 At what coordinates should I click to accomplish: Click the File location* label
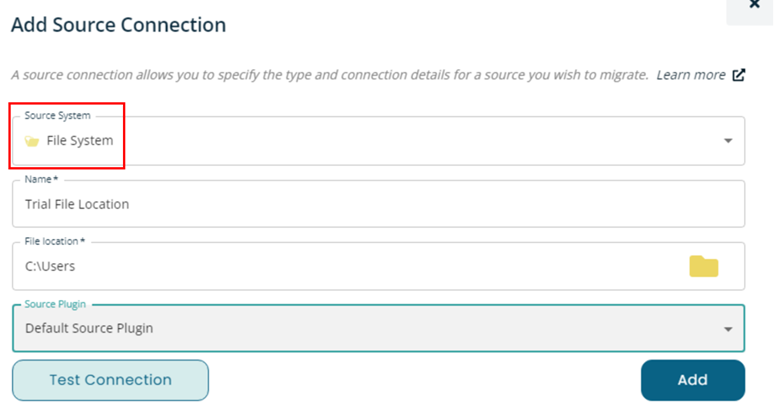click(55, 241)
